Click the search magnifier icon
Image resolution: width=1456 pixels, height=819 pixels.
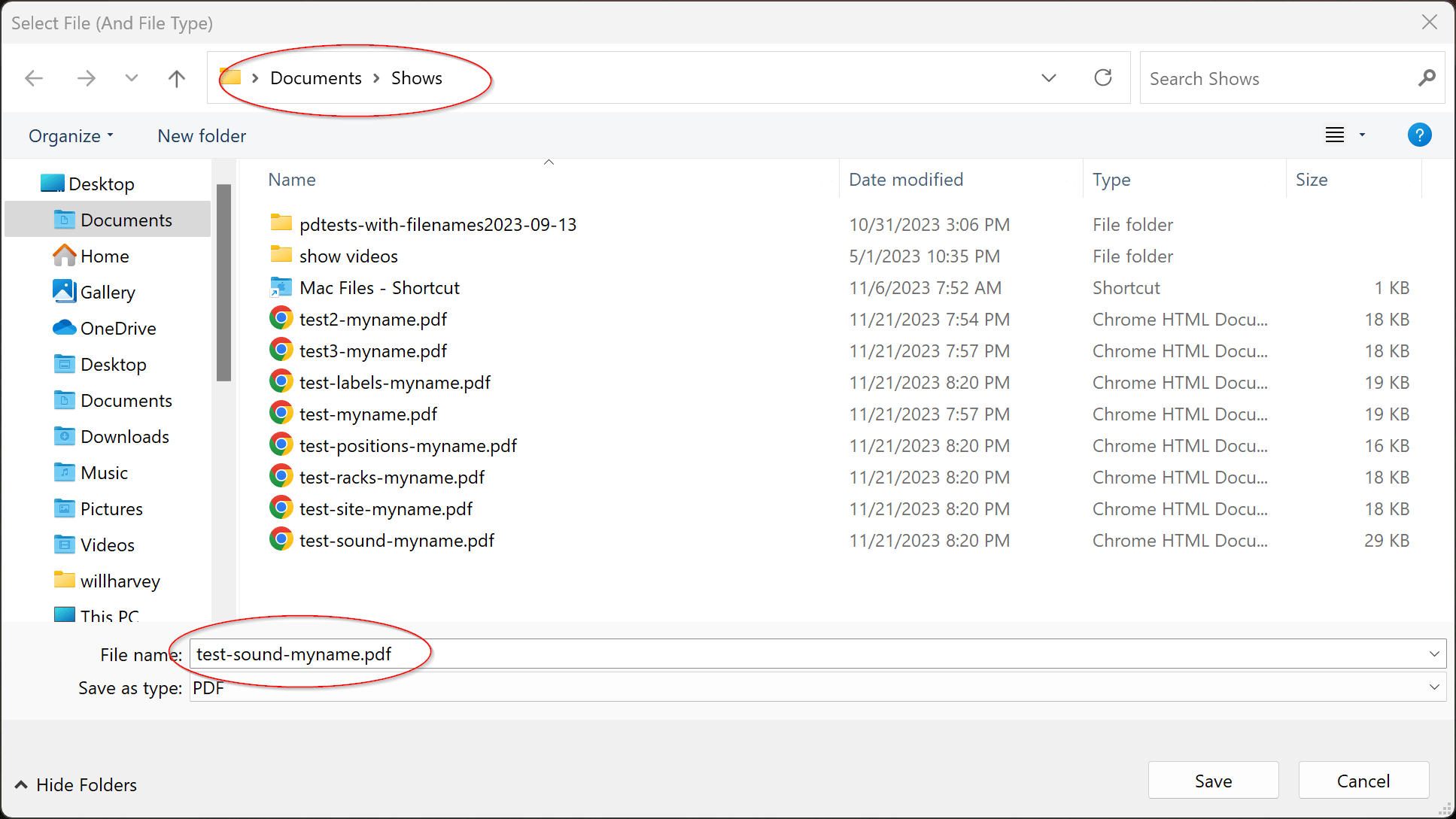1426,78
